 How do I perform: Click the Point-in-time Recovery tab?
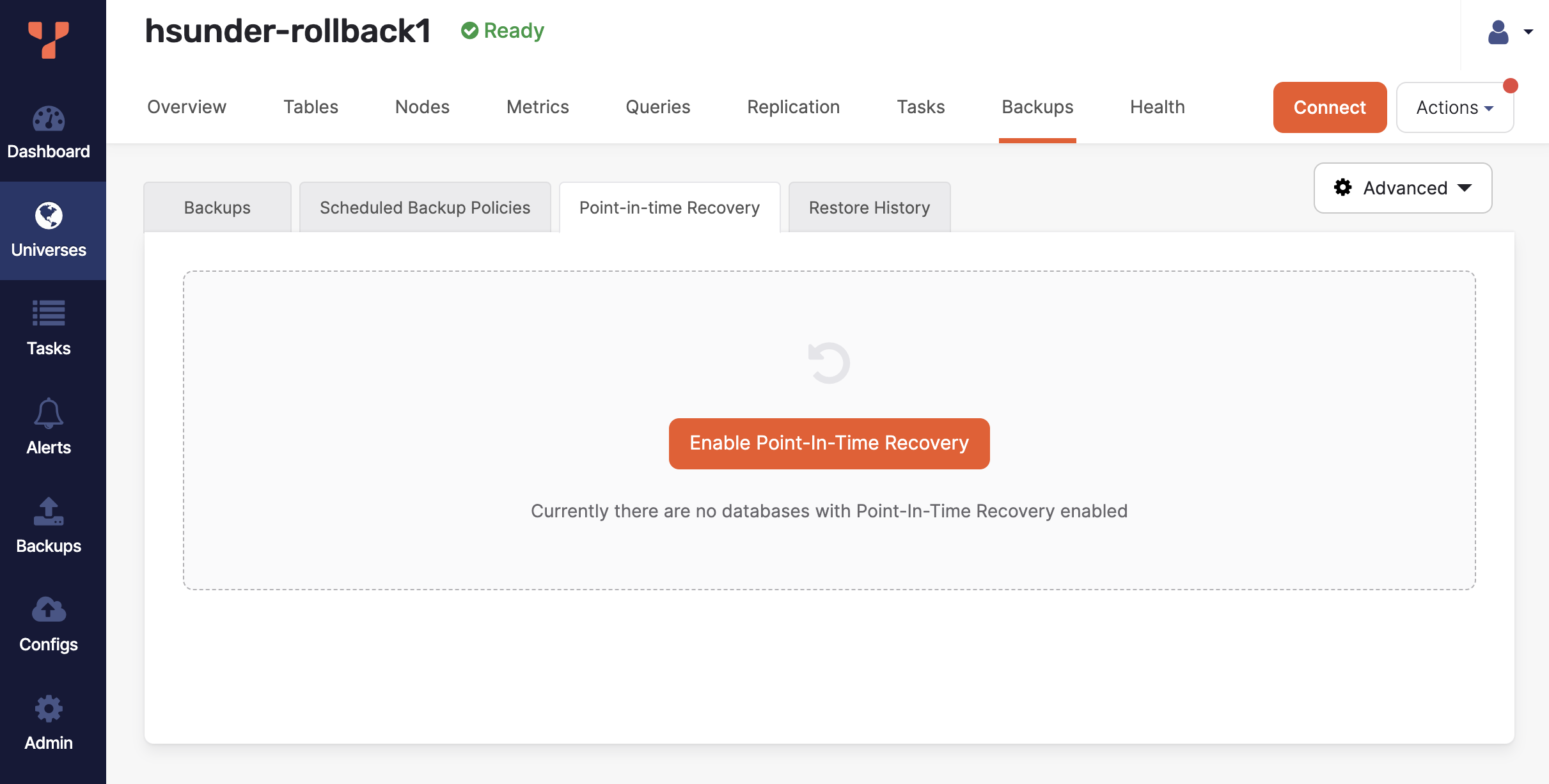pyautogui.click(x=670, y=207)
